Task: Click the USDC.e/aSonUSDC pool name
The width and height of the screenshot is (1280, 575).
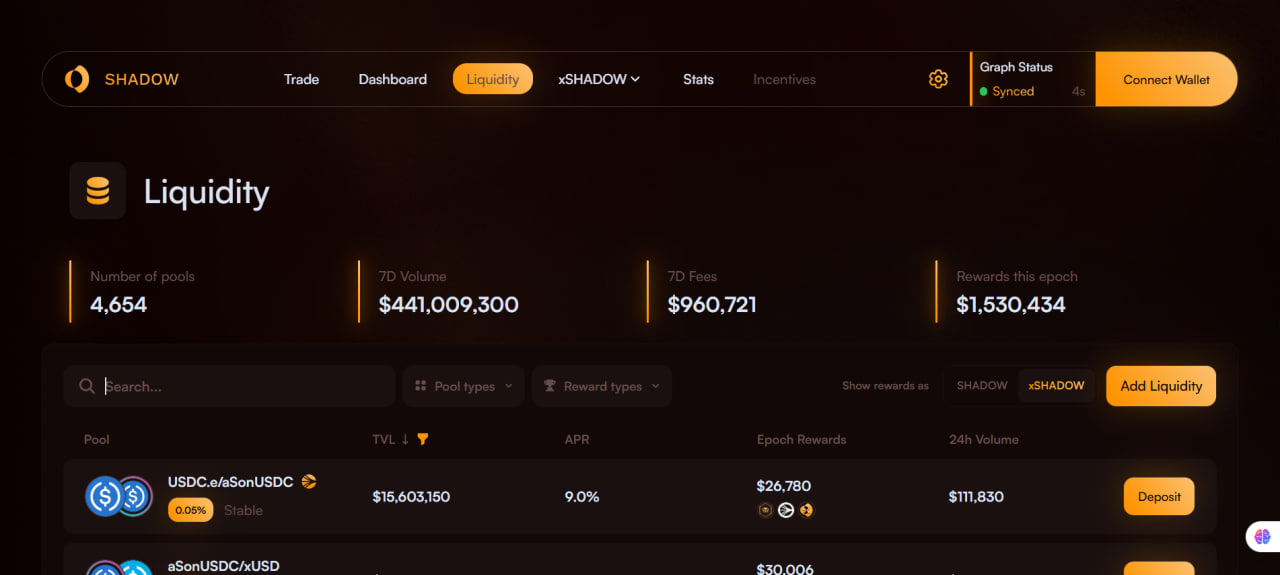Action: tap(230, 482)
